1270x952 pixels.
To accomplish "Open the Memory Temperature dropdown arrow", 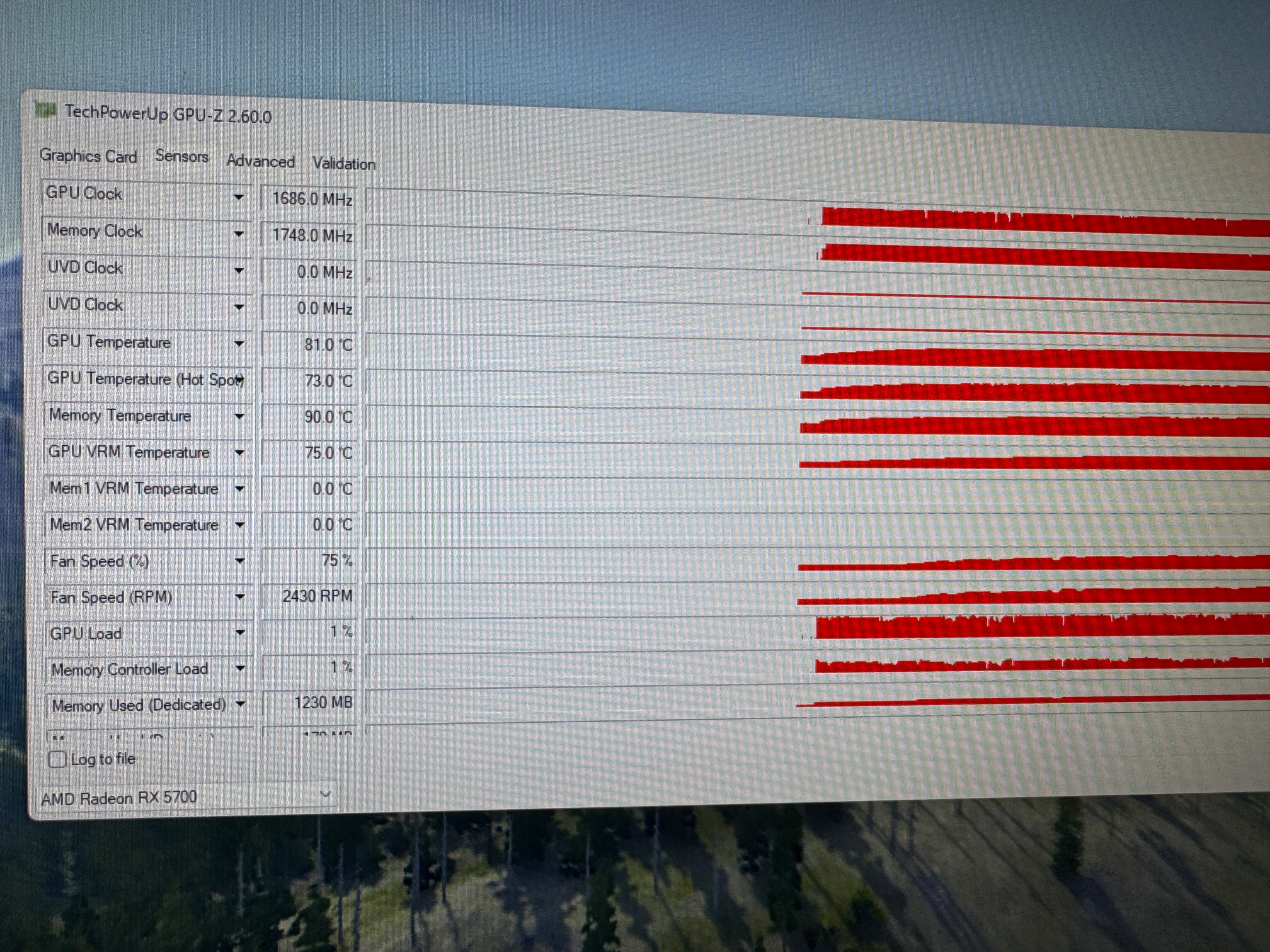I will pyautogui.click(x=240, y=416).
